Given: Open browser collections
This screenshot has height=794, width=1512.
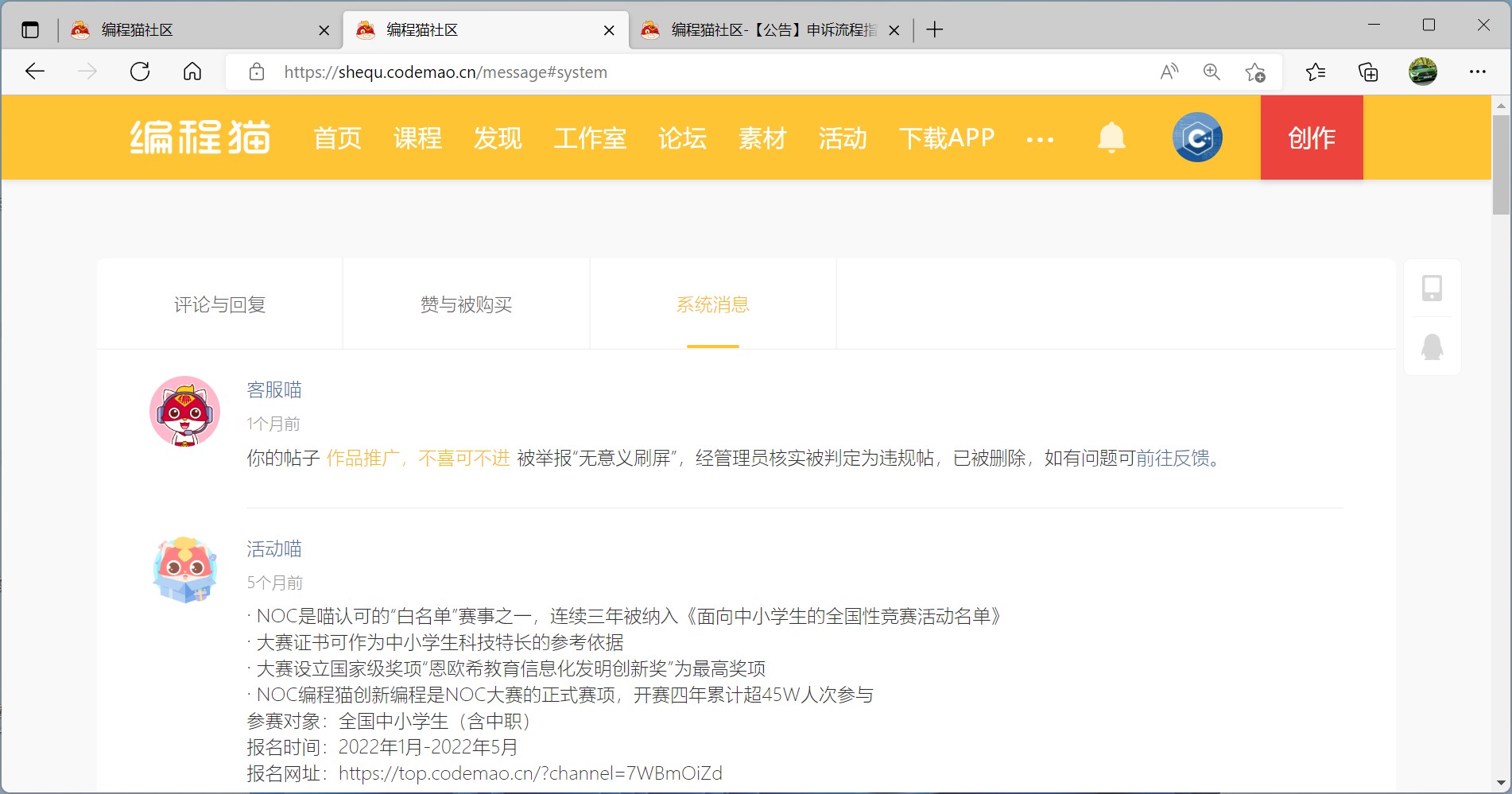Looking at the screenshot, I should click(x=1368, y=72).
